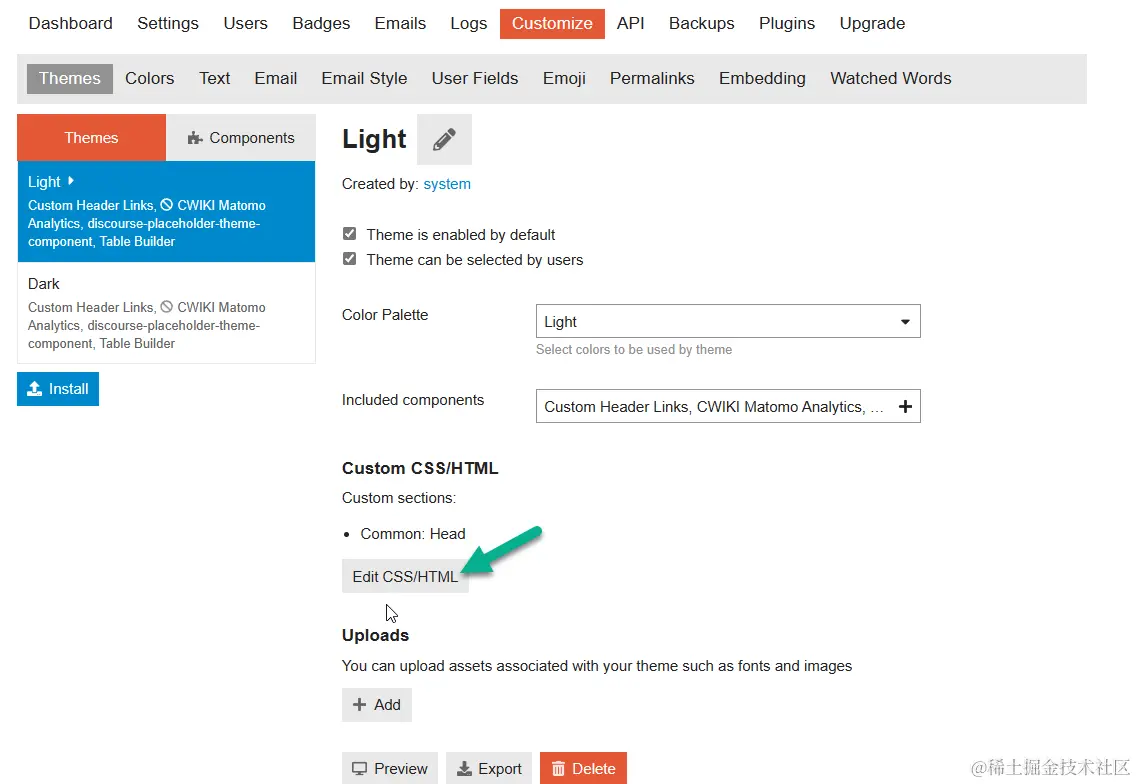The image size is (1137, 784).
Task: Click the 'Common: Head' custom section text
Action: coord(413,534)
